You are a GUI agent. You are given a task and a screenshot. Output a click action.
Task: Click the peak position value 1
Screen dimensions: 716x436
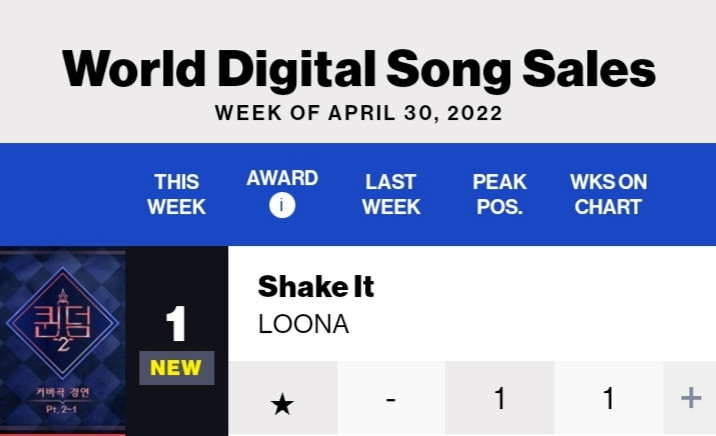500,398
